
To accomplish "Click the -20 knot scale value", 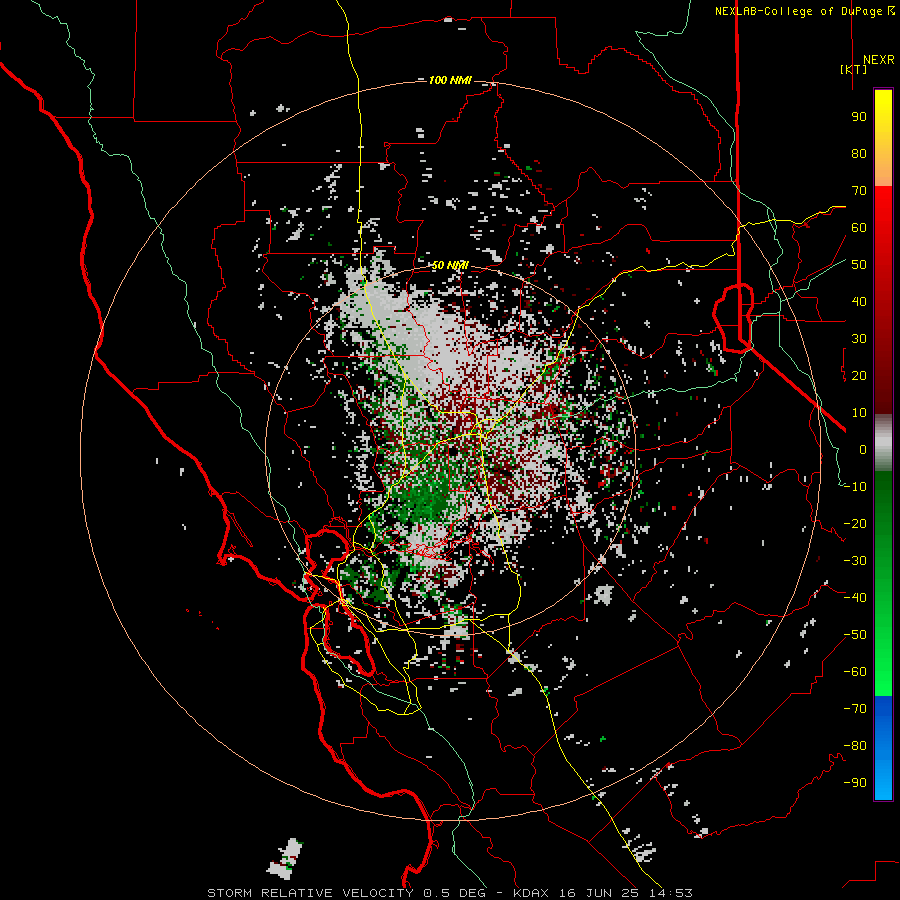I will [x=855, y=523].
